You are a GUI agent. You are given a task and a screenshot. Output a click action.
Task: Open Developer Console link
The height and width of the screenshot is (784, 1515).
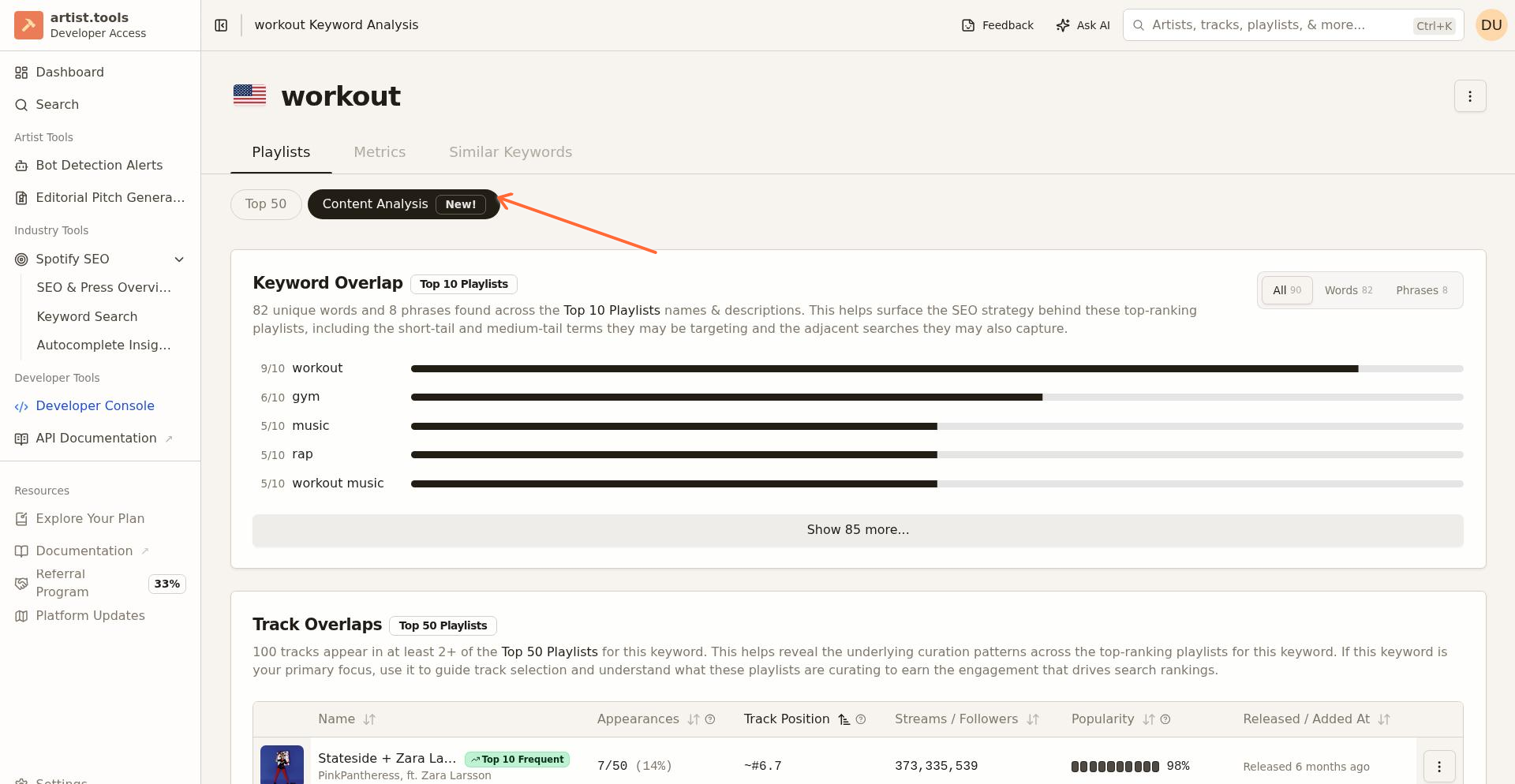click(95, 406)
